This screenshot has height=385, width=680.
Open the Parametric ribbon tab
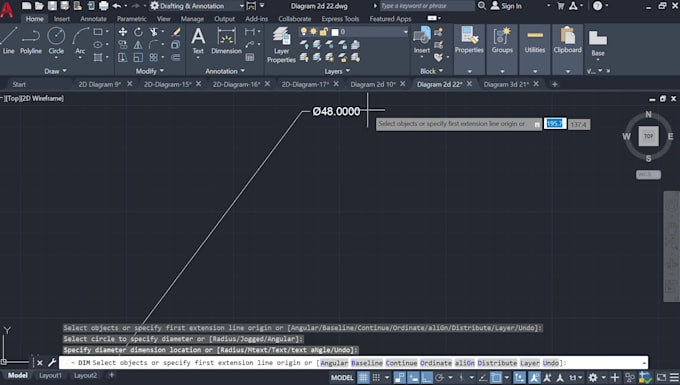131,19
